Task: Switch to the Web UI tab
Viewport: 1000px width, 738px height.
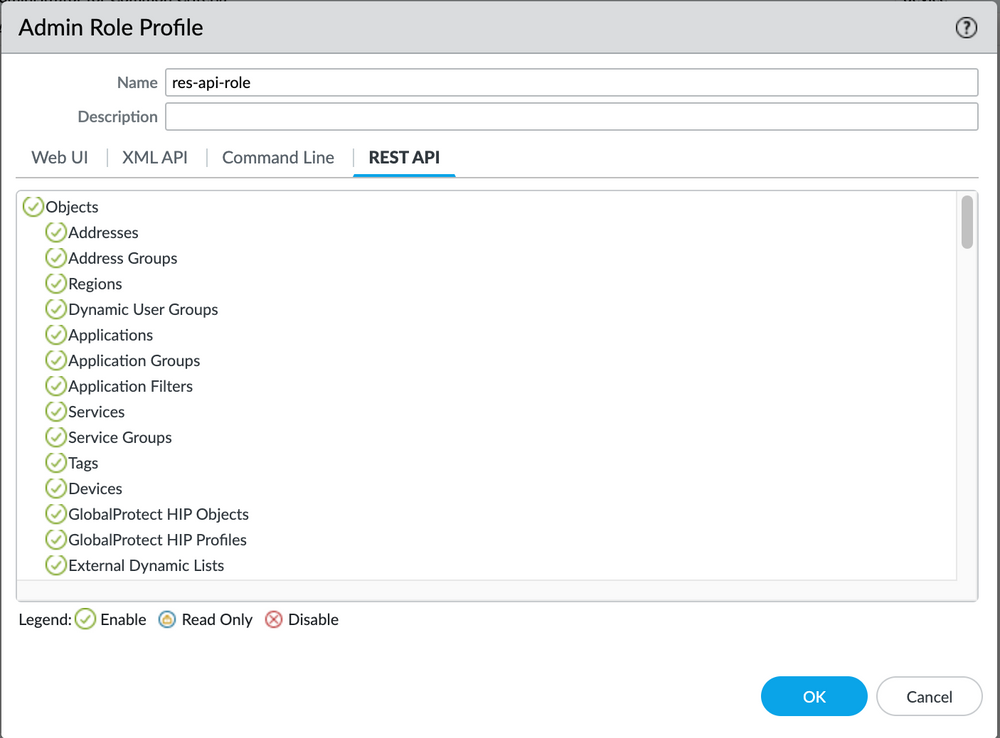Action: 58,157
